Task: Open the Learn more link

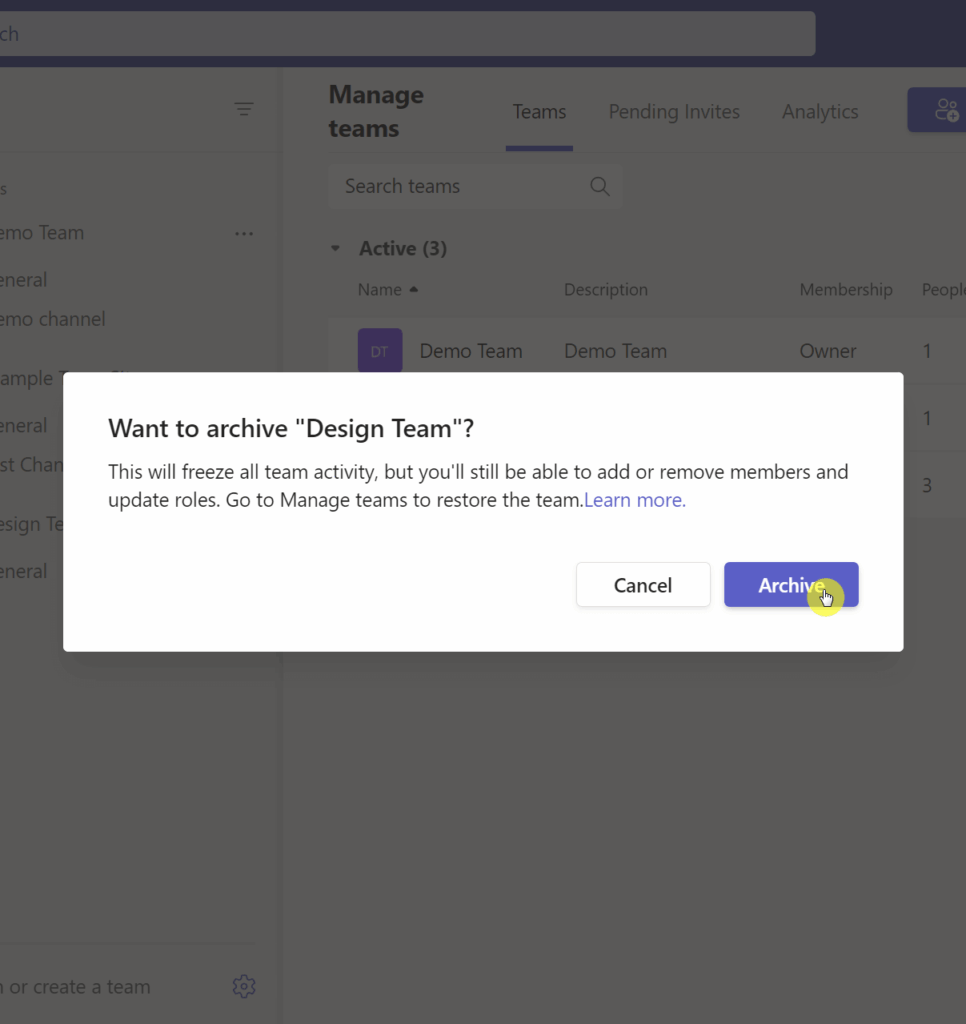Action: [x=635, y=500]
